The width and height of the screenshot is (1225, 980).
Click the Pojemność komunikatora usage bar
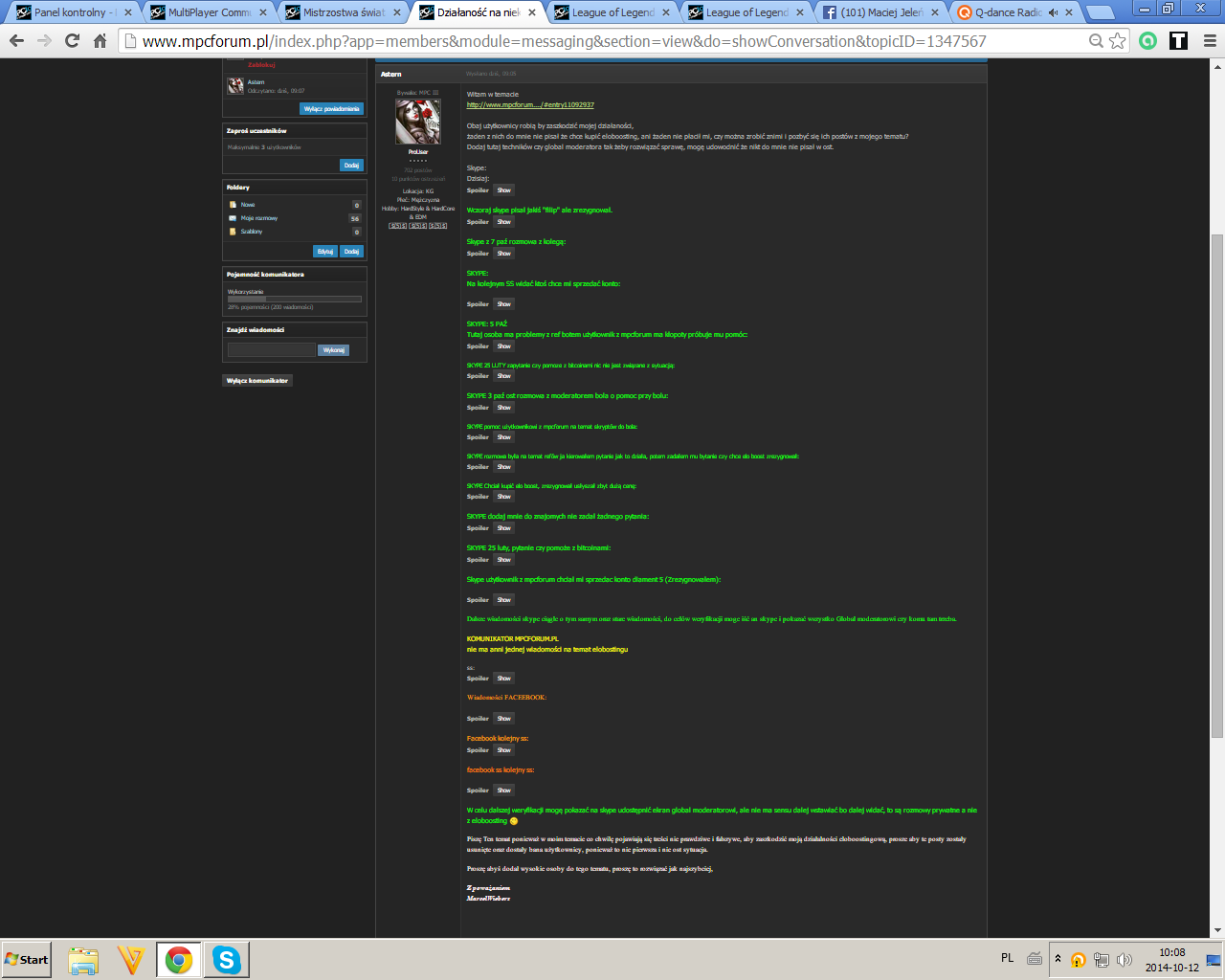pos(295,300)
